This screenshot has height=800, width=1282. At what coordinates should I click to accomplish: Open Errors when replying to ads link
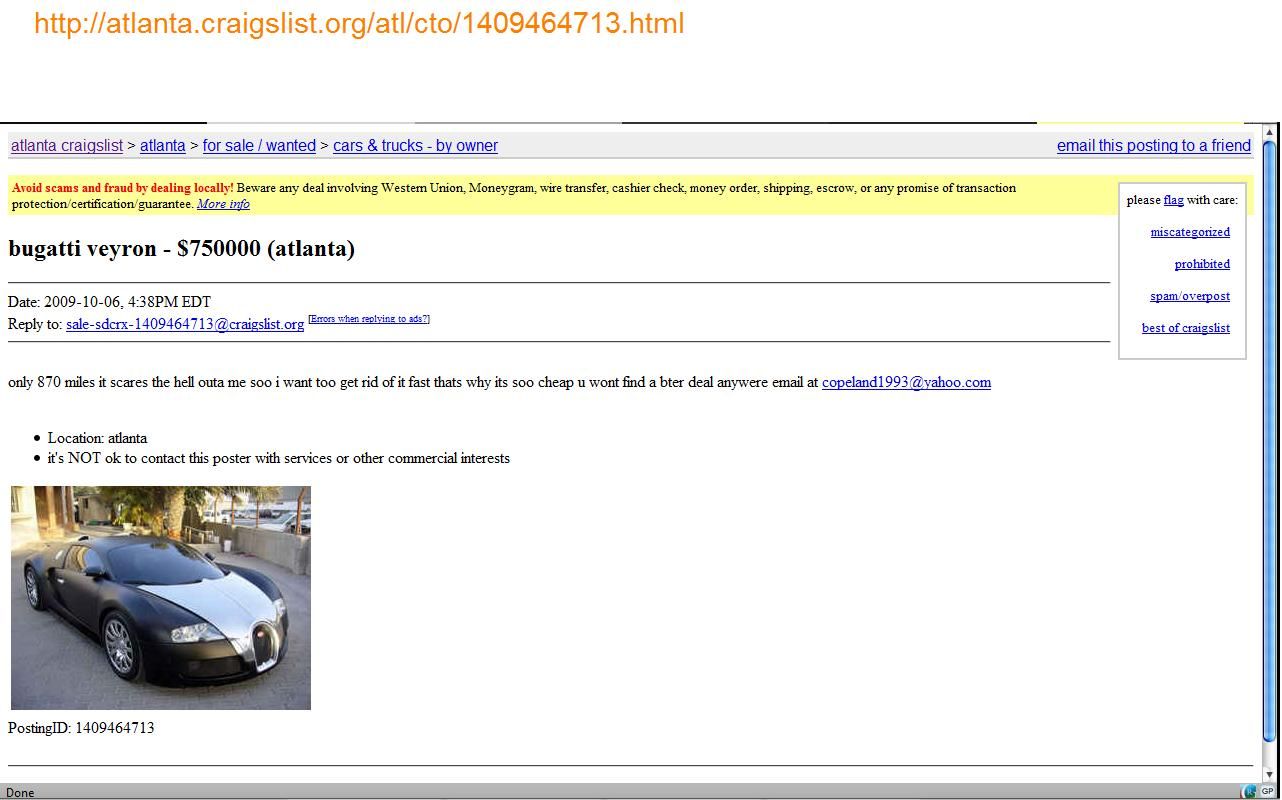click(x=369, y=319)
